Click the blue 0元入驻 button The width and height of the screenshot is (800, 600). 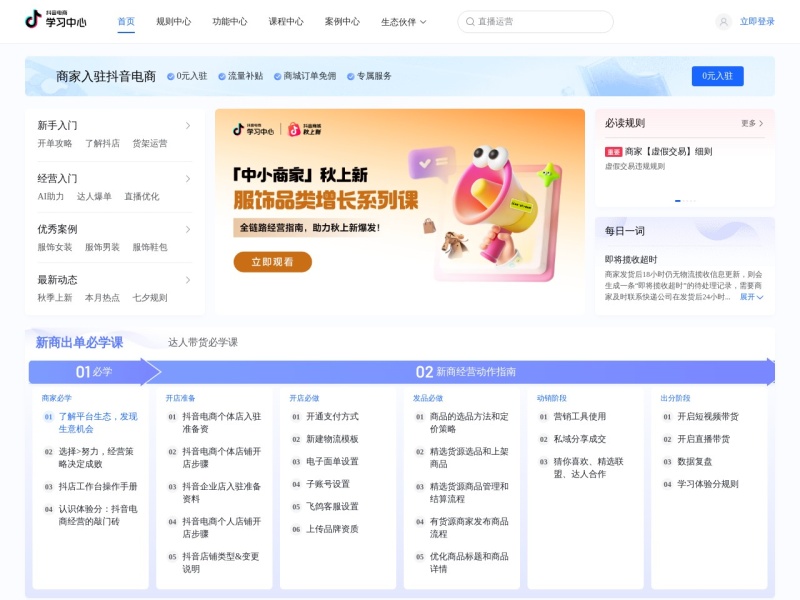(x=717, y=76)
